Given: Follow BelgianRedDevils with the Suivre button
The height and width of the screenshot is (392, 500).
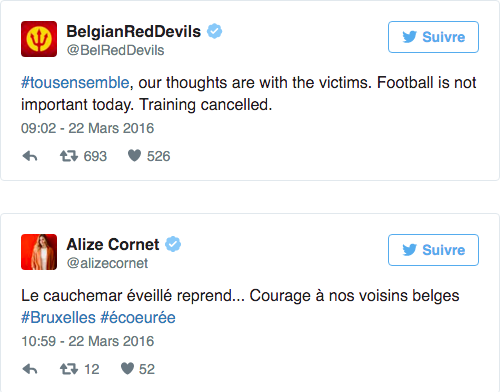Looking at the screenshot, I should [x=433, y=37].
